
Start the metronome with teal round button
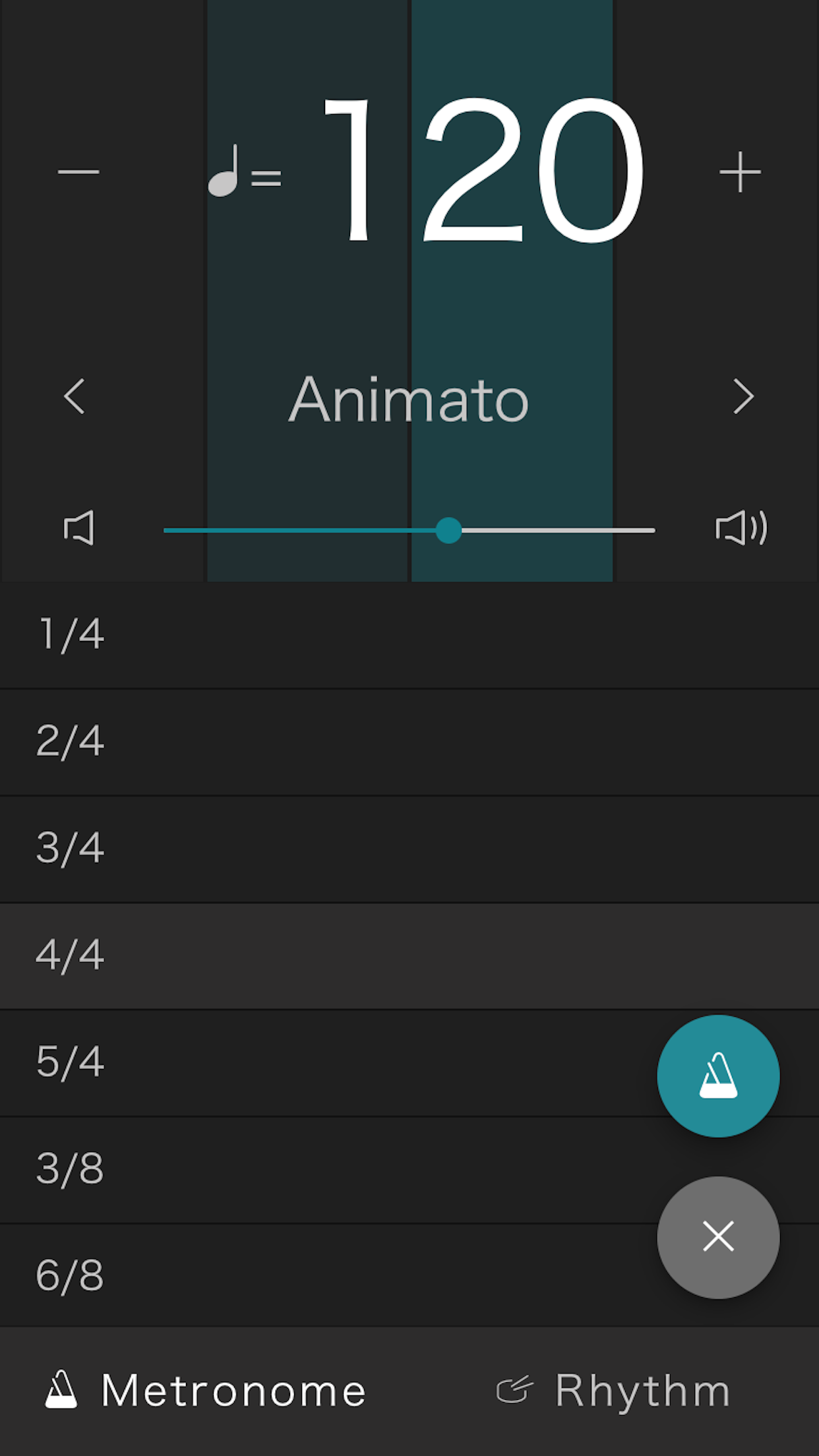[x=718, y=1076]
